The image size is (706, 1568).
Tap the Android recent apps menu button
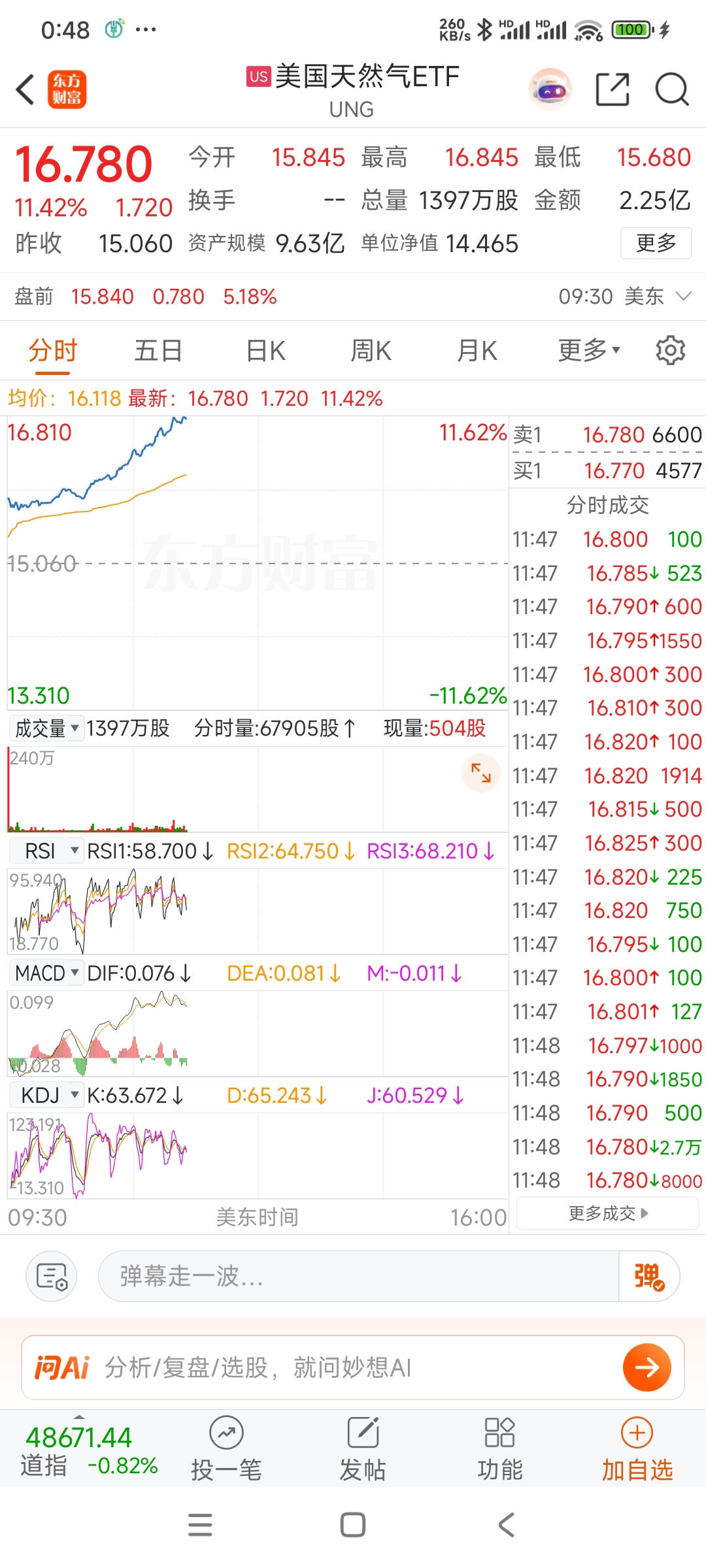point(200,1525)
